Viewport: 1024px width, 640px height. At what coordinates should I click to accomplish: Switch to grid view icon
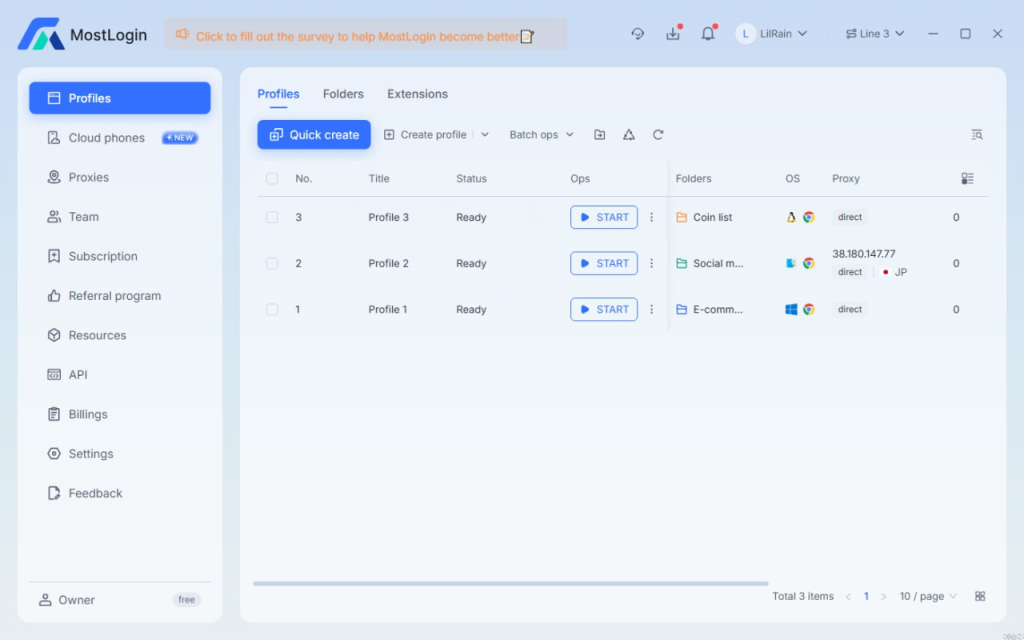[x=980, y=596]
